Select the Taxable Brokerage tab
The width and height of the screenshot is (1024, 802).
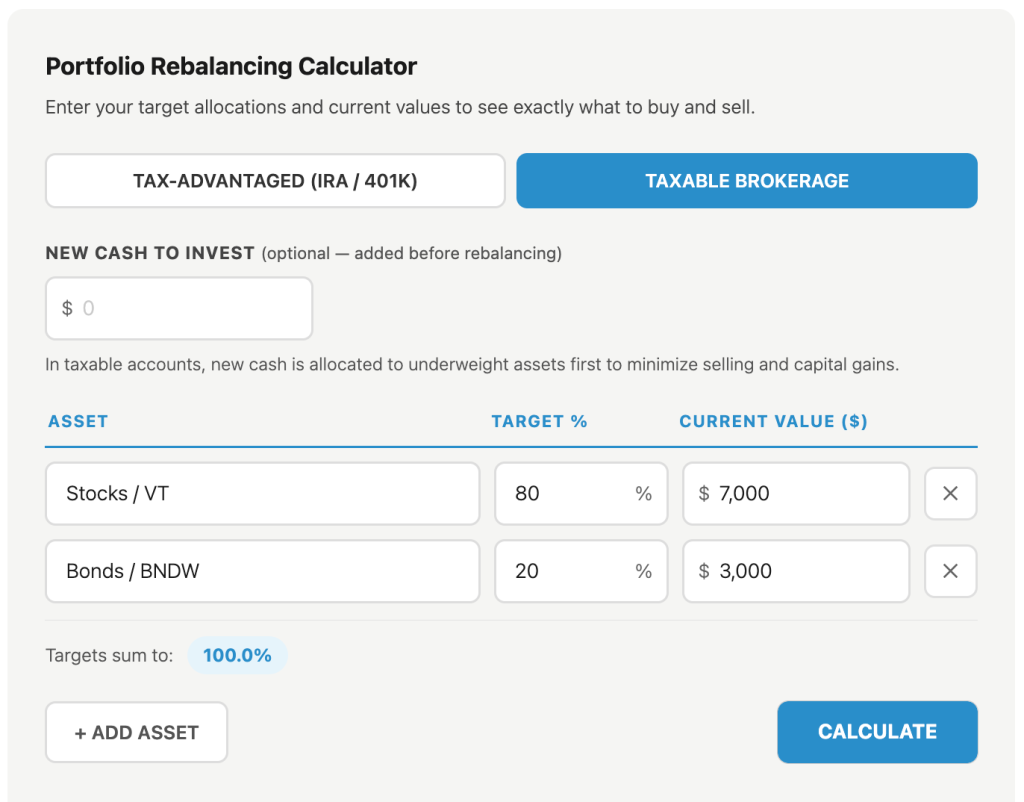746,180
